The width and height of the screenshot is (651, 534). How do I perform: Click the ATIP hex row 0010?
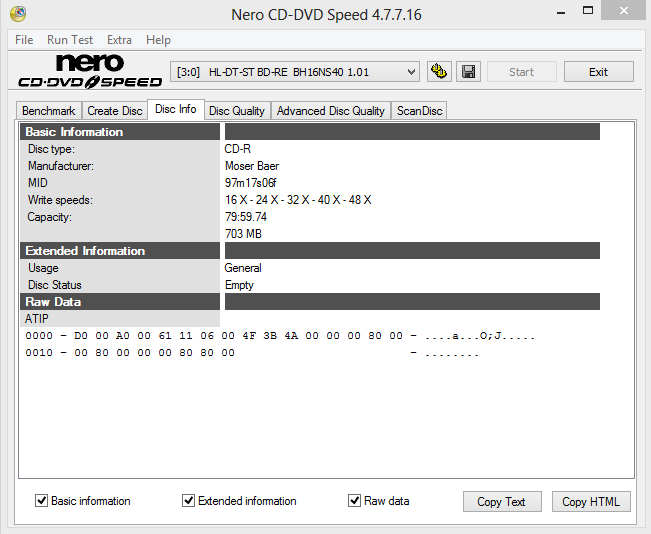click(252, 353)
